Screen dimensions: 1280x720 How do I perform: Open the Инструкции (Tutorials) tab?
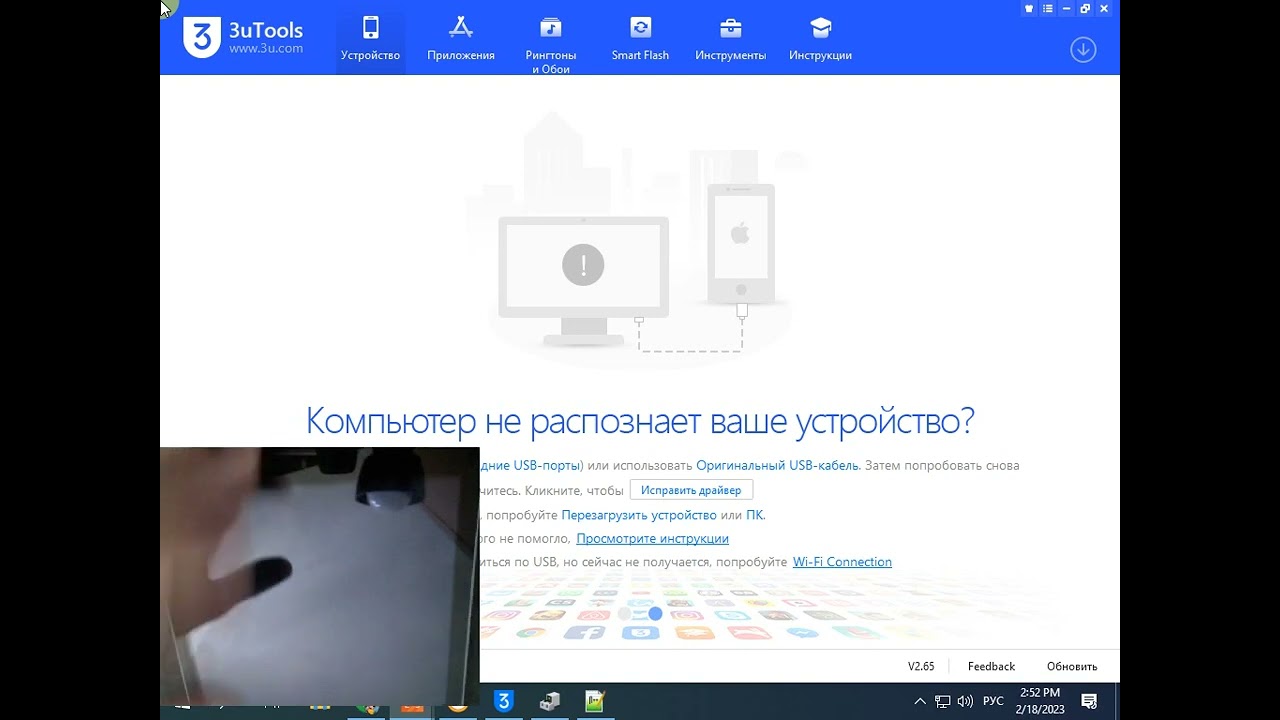pyautogui.click(x=820, y=40)
